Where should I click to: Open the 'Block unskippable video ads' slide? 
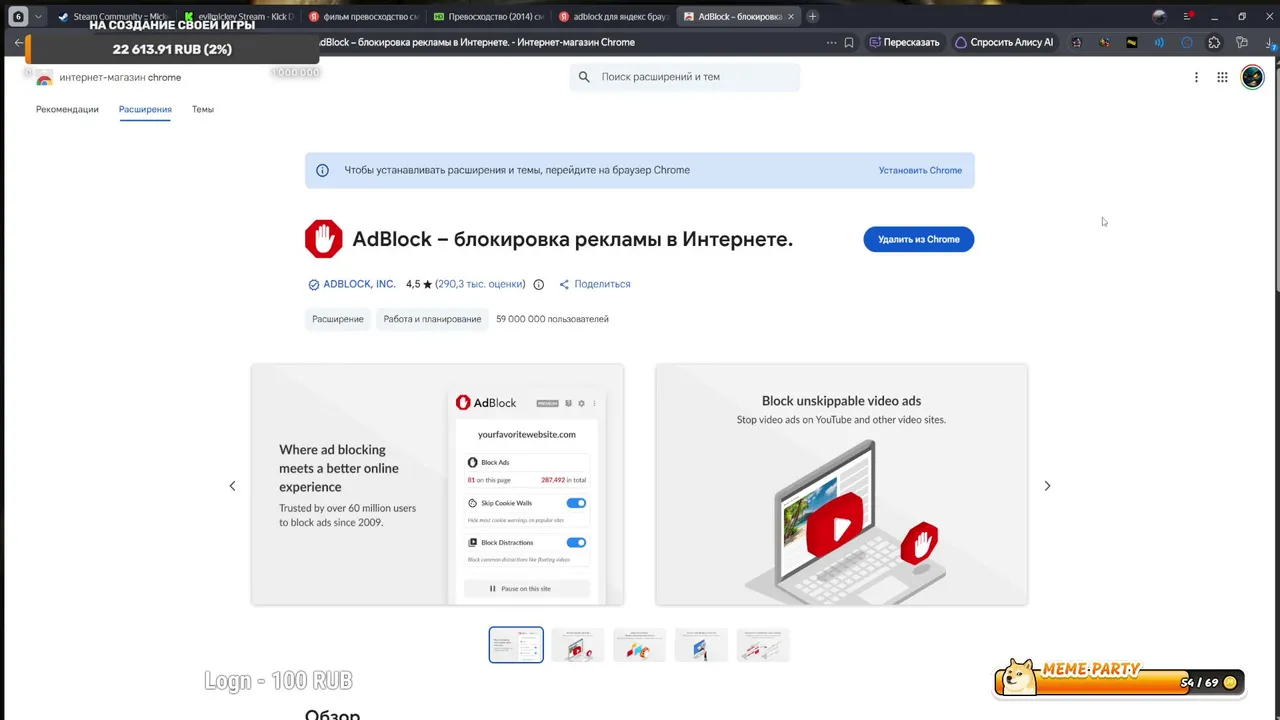tap(841, 484)
